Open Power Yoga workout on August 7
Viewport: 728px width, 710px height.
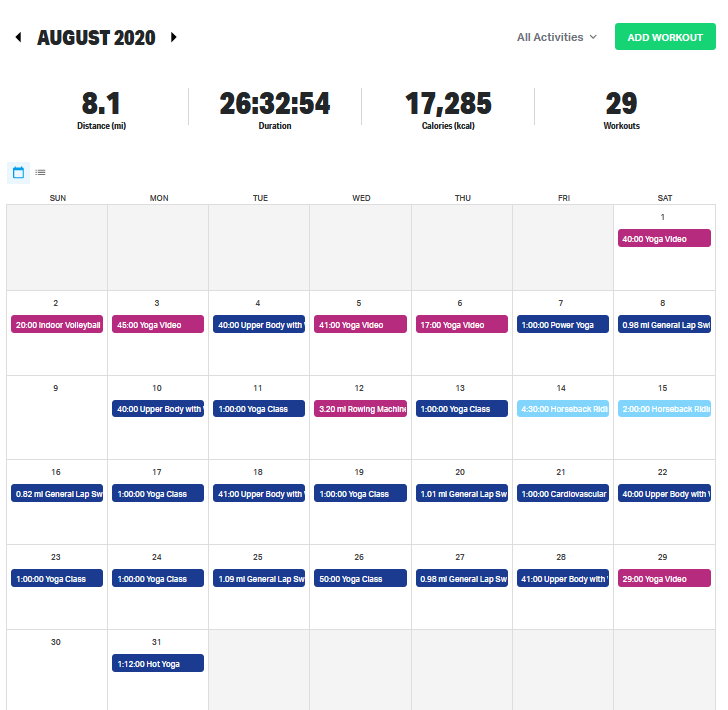click(563, 325)
